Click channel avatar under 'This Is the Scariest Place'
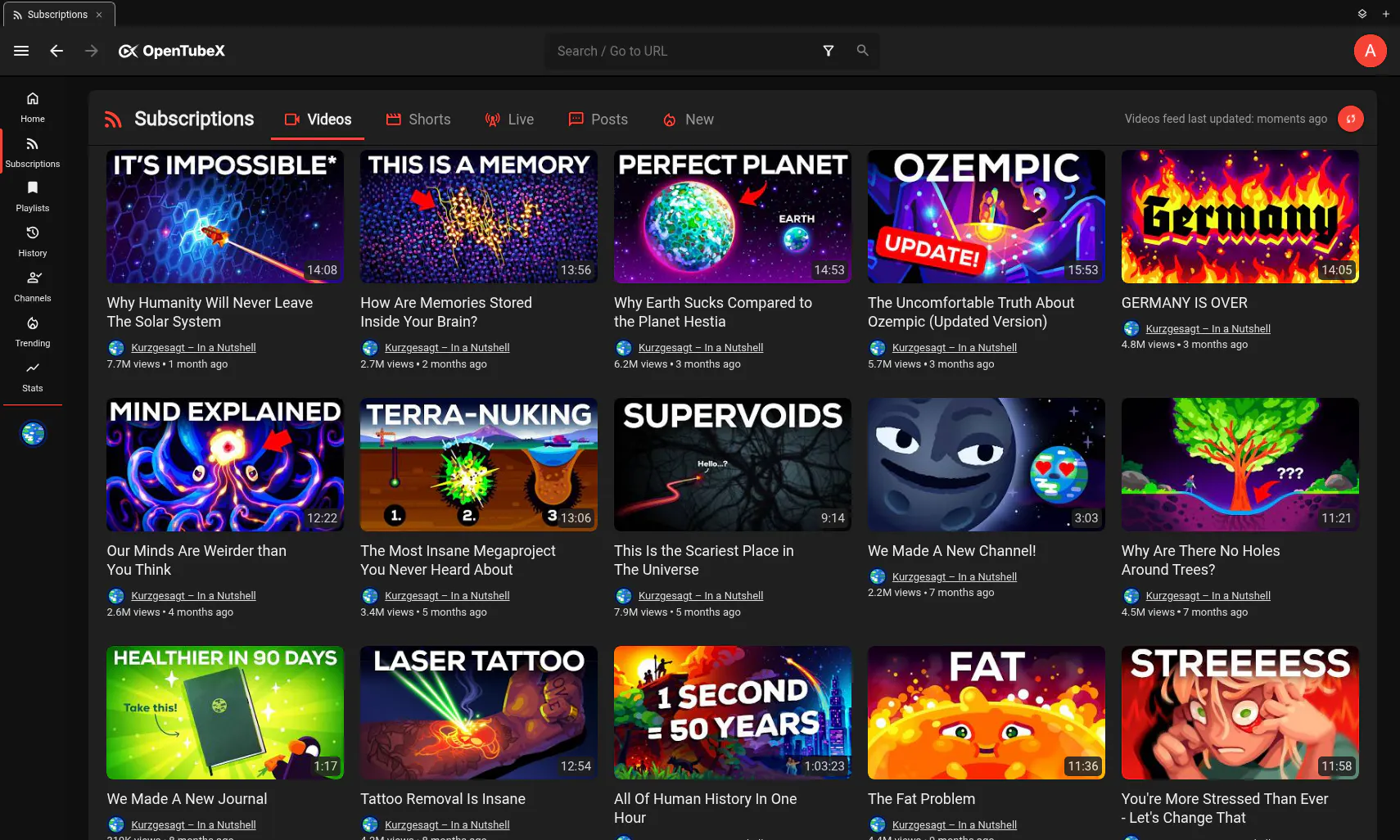This screenshot has width=1400, height=840. 624,595
